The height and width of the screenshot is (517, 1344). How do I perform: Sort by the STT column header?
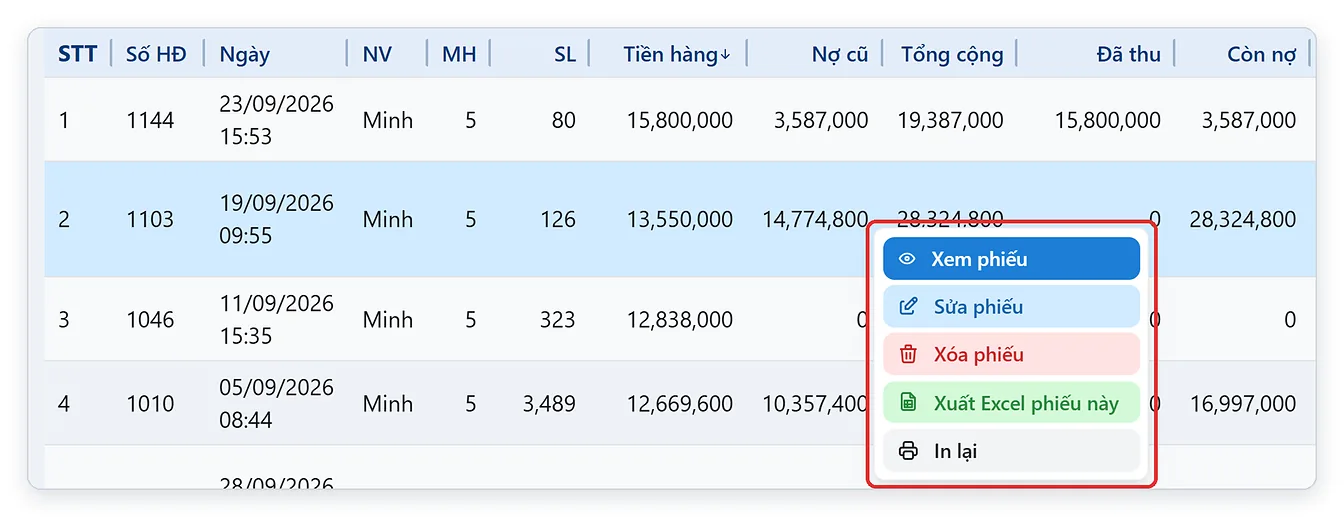[77, 54]
